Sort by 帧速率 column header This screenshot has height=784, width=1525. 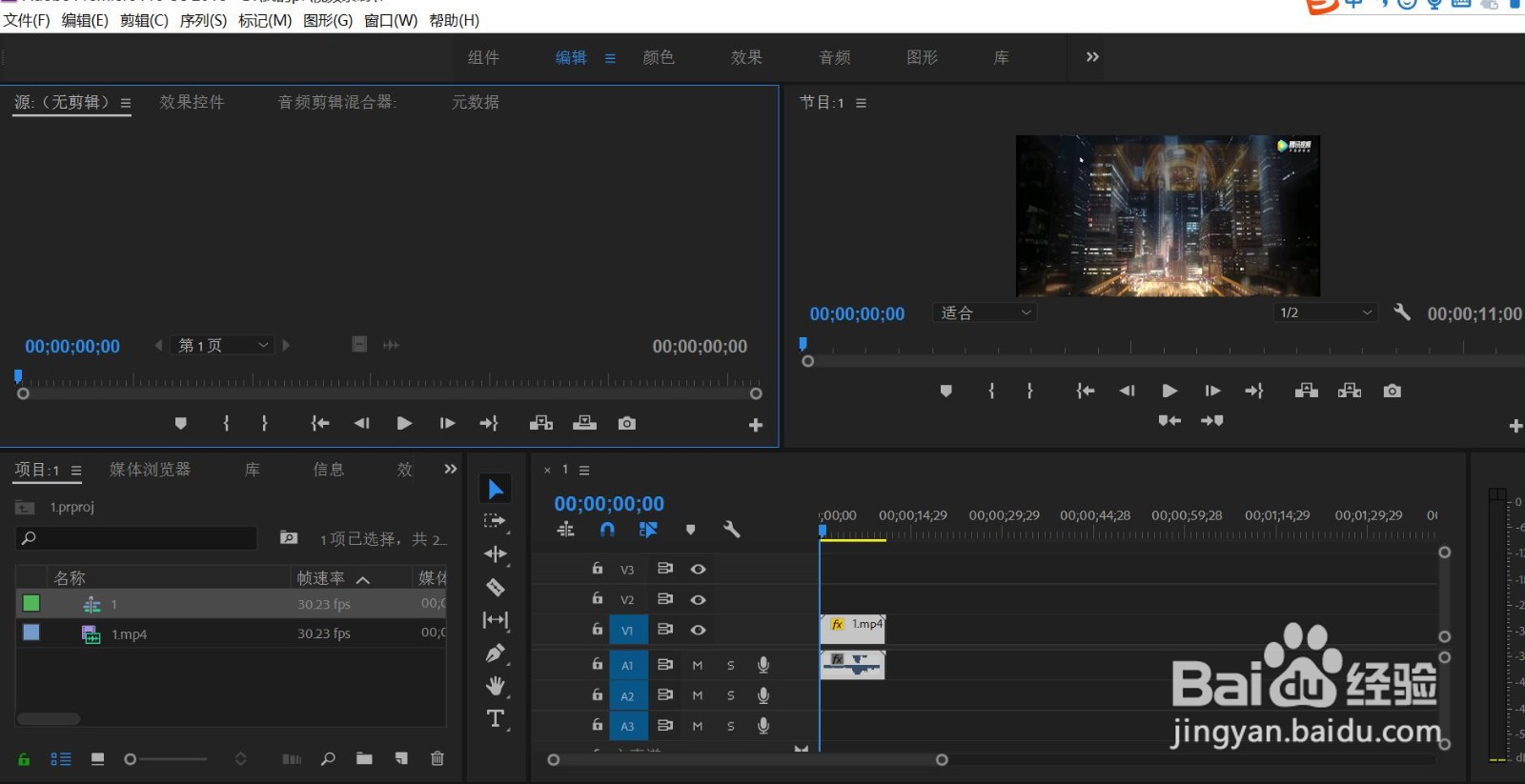320,578
